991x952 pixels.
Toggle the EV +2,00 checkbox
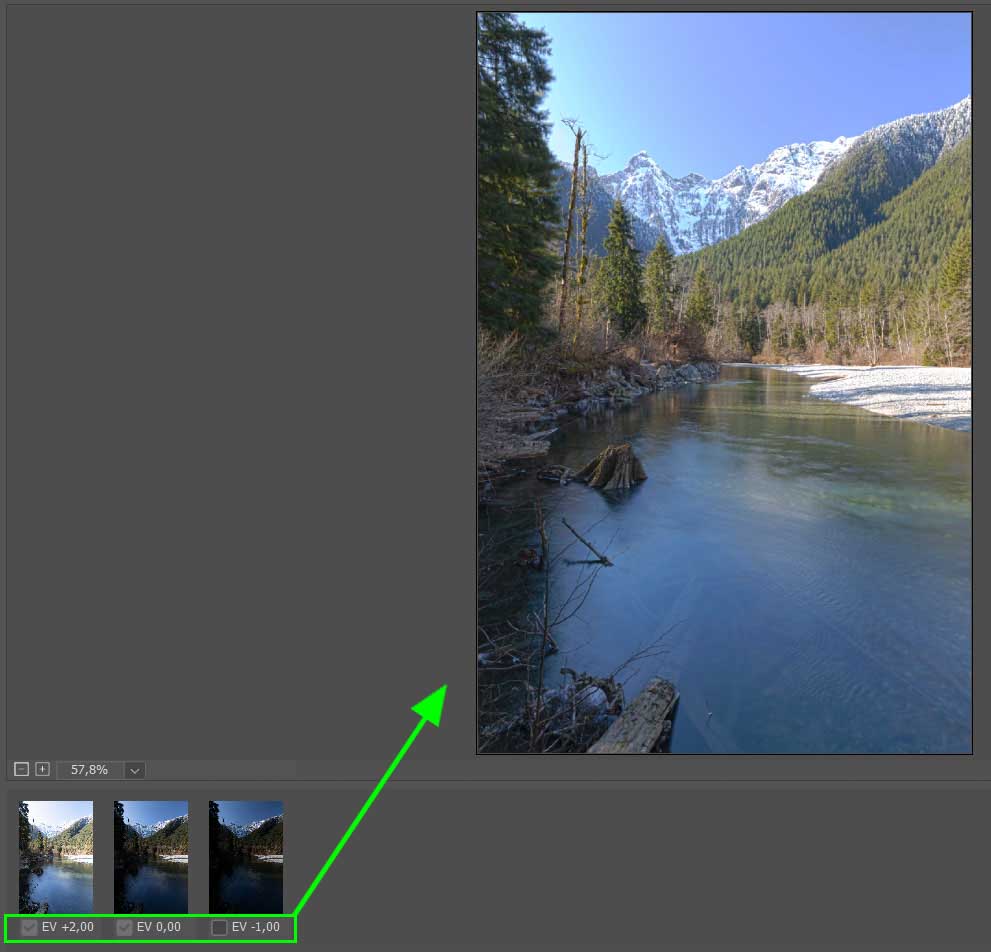point(29,927)
